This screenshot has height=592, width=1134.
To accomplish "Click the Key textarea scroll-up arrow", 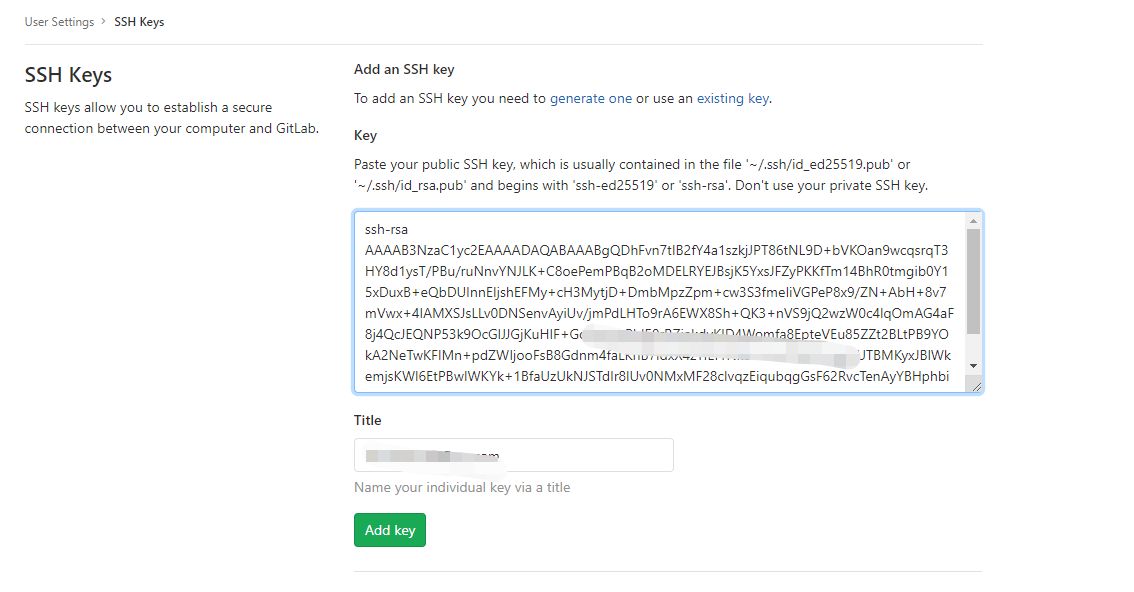I will [x=974, y=220].
